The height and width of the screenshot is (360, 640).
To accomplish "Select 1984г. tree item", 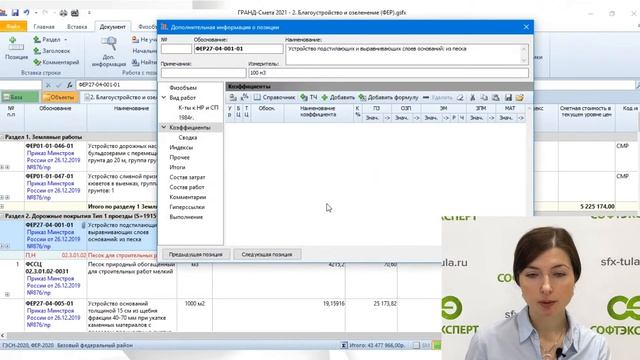I will [186, 118].
